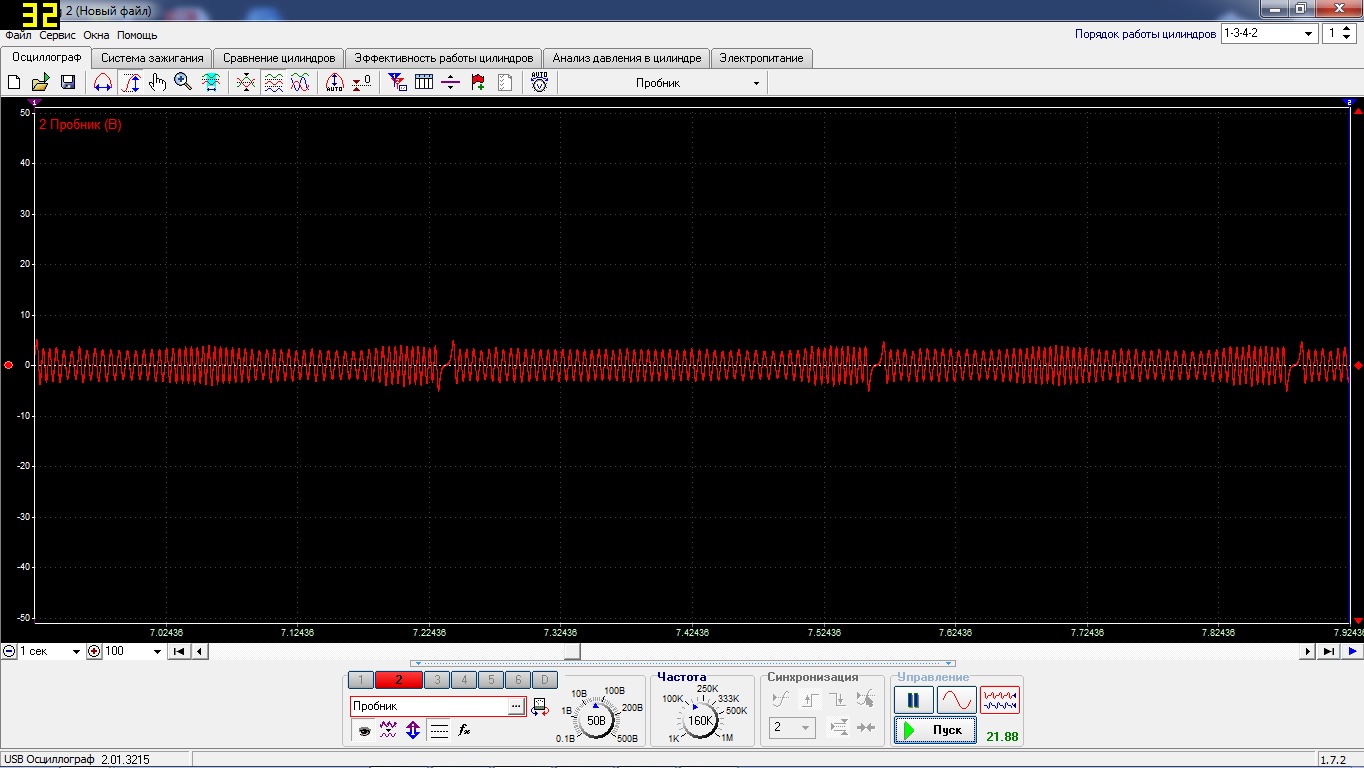Open the Окна menu

(x=96, y=35)
